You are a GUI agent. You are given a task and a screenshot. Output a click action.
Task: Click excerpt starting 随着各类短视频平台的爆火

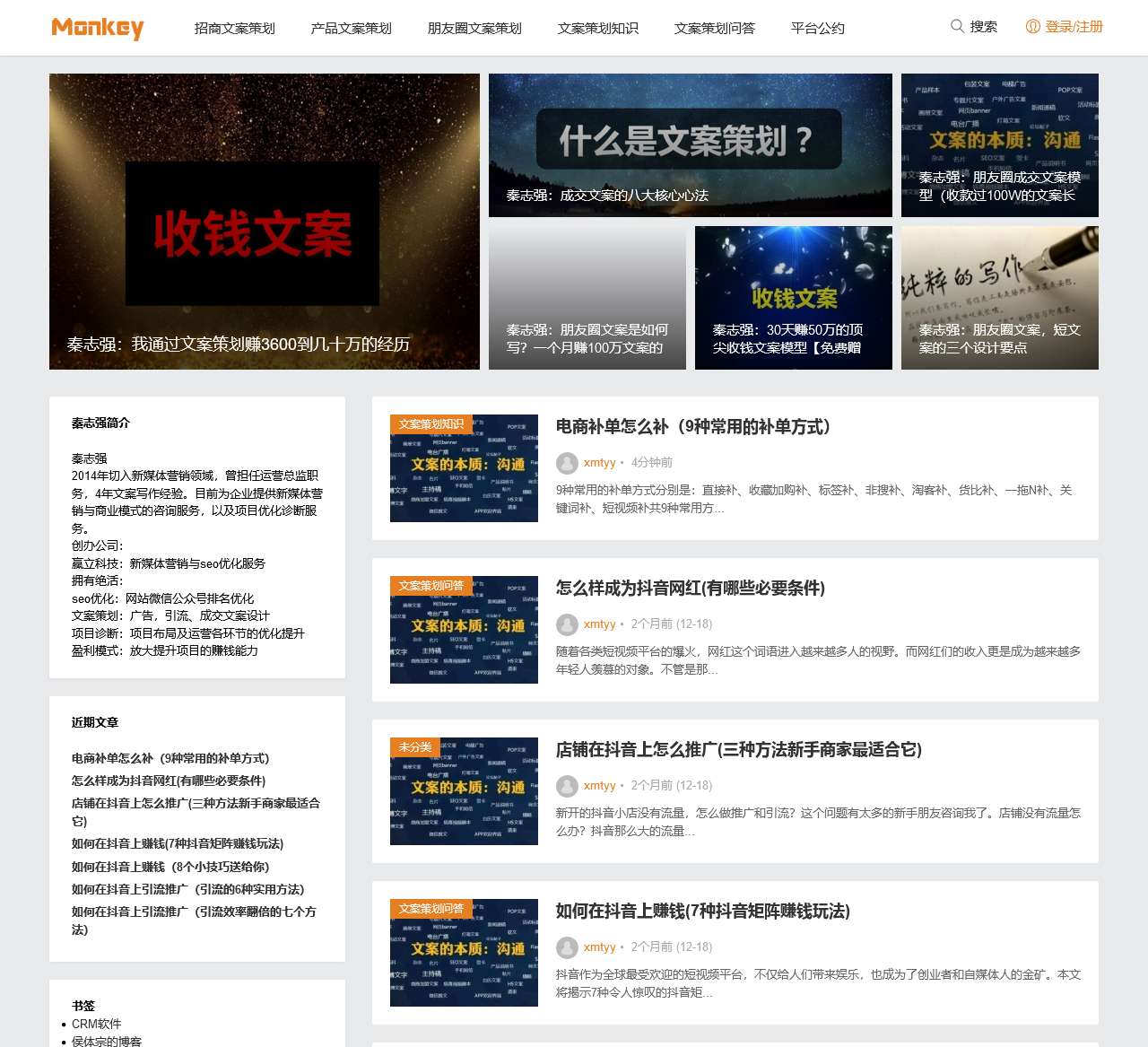pos(818,660)
